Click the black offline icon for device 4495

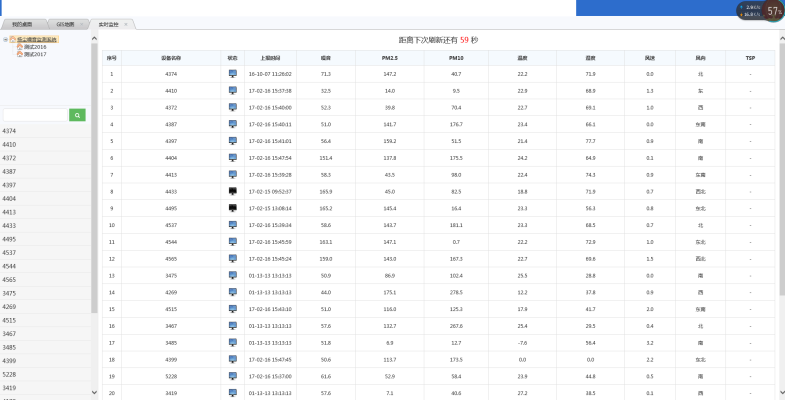(x=233, y=207)
